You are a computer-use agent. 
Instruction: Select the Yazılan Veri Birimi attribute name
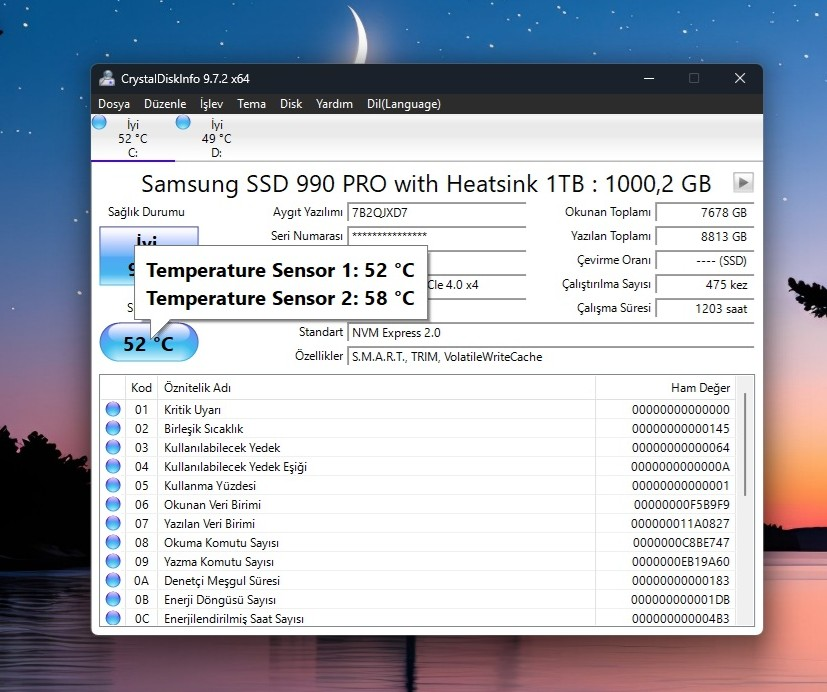point(209,524)
